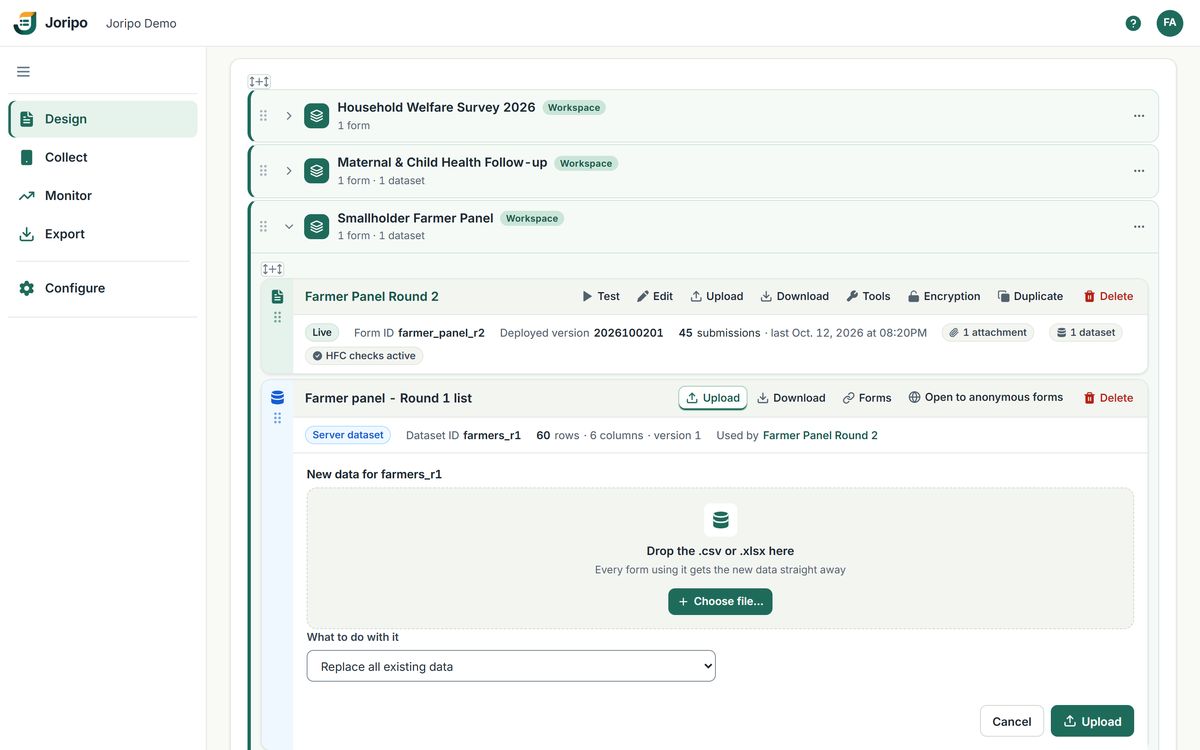Viewport: 1200px width, 750px height.
Task: Click the Maternal & Child Health layers icon
Action: (x=317, y=171)
